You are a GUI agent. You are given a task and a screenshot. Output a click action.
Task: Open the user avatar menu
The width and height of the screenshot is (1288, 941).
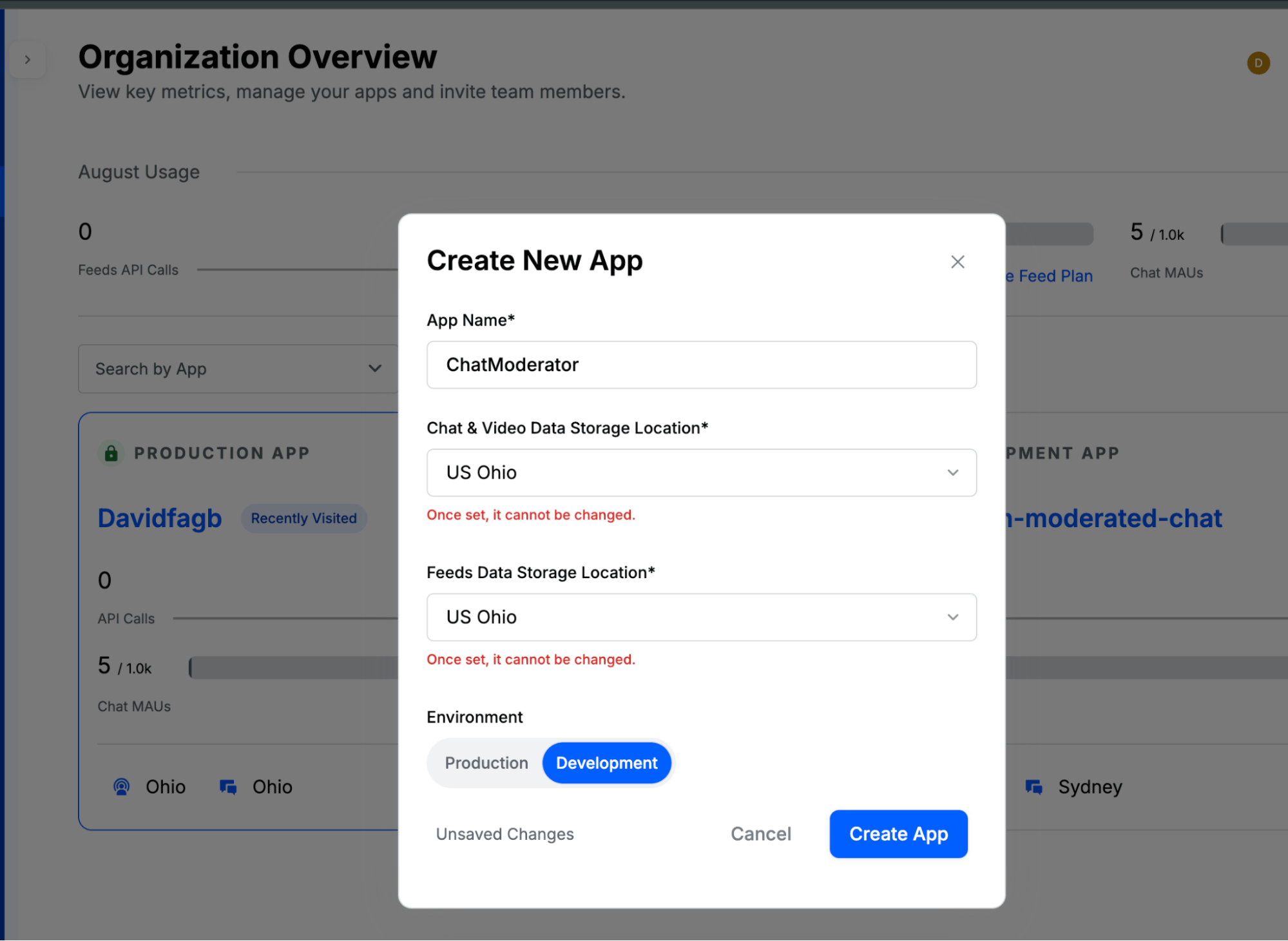[1258, 63]
